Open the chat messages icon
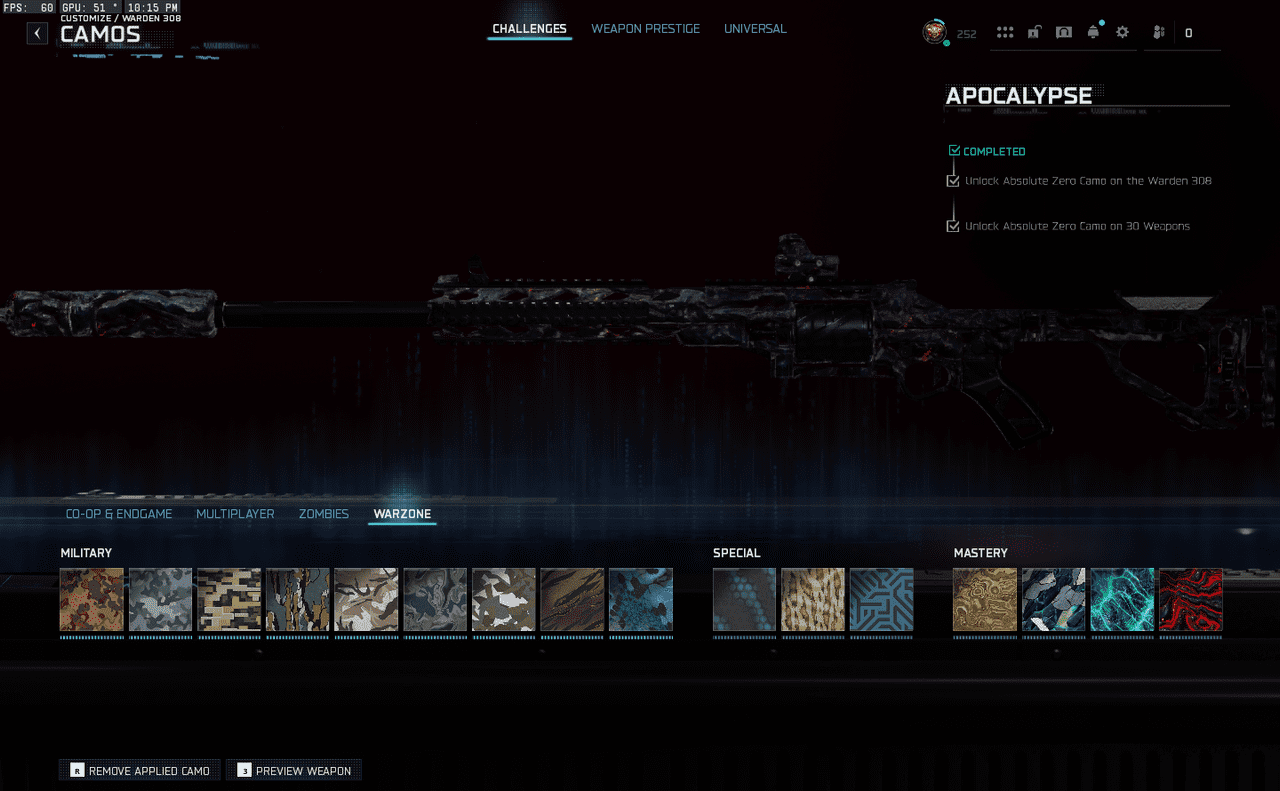Image resolution: width=1280 pixels, height=791 pixels. coord(1064,33)
